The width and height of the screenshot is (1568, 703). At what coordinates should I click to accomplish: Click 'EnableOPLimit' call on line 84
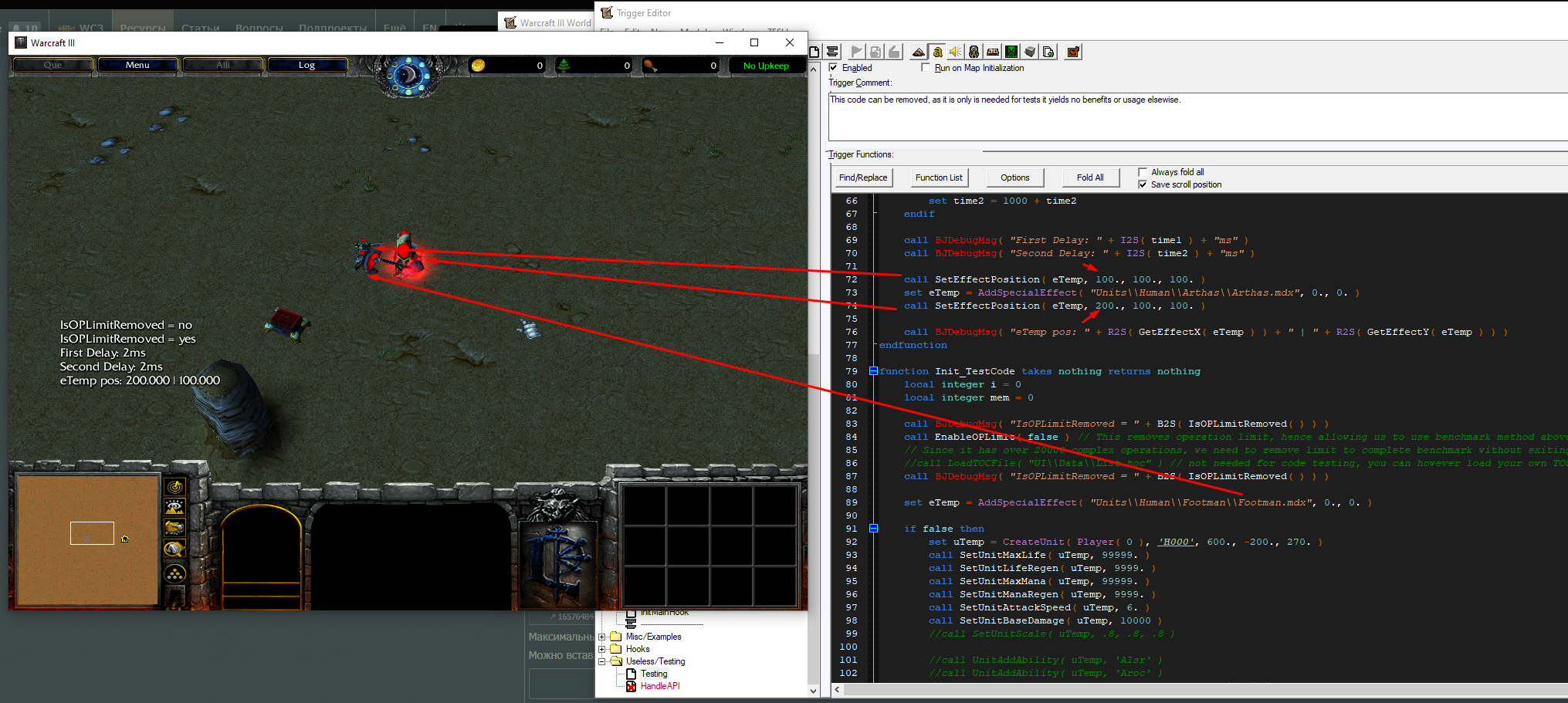[974, 437]
